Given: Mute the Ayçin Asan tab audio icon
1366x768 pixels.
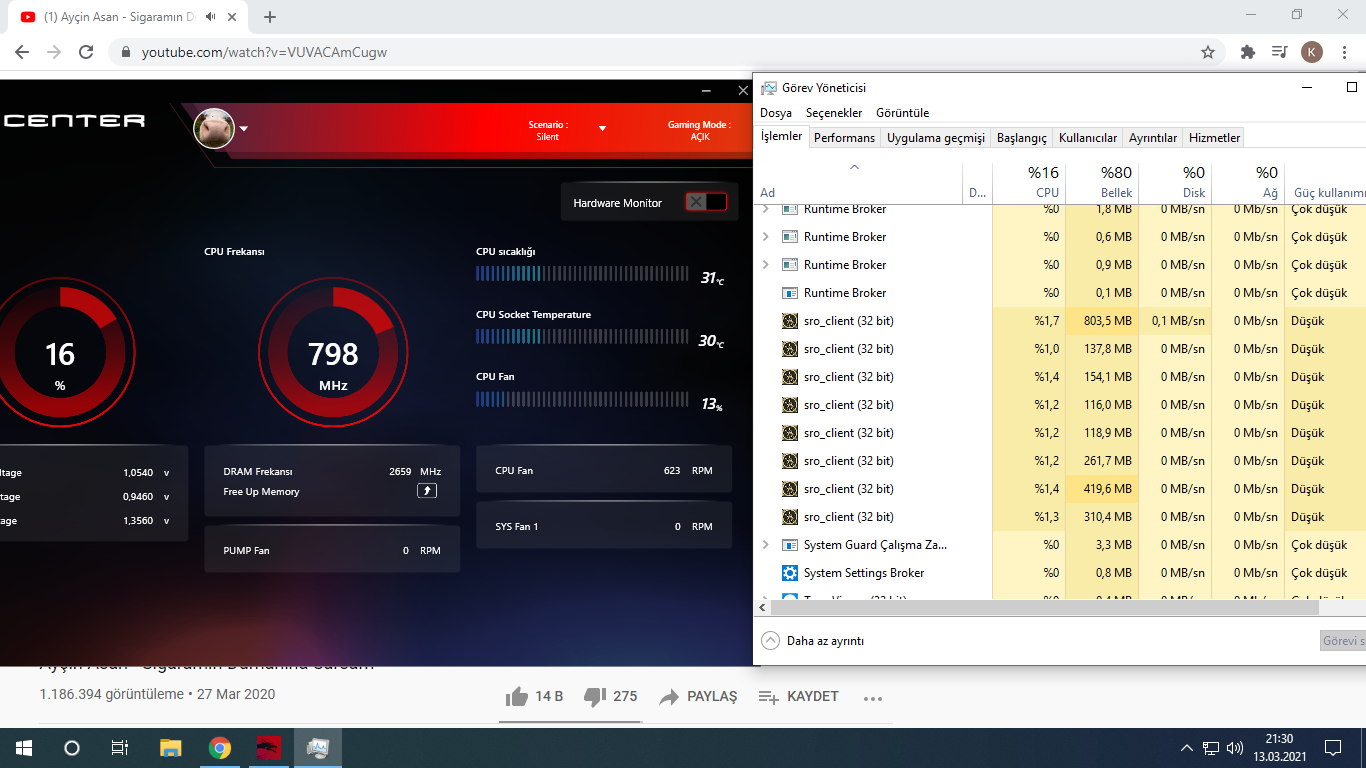Looking at the screenshot, I should (x=210, y=17).
